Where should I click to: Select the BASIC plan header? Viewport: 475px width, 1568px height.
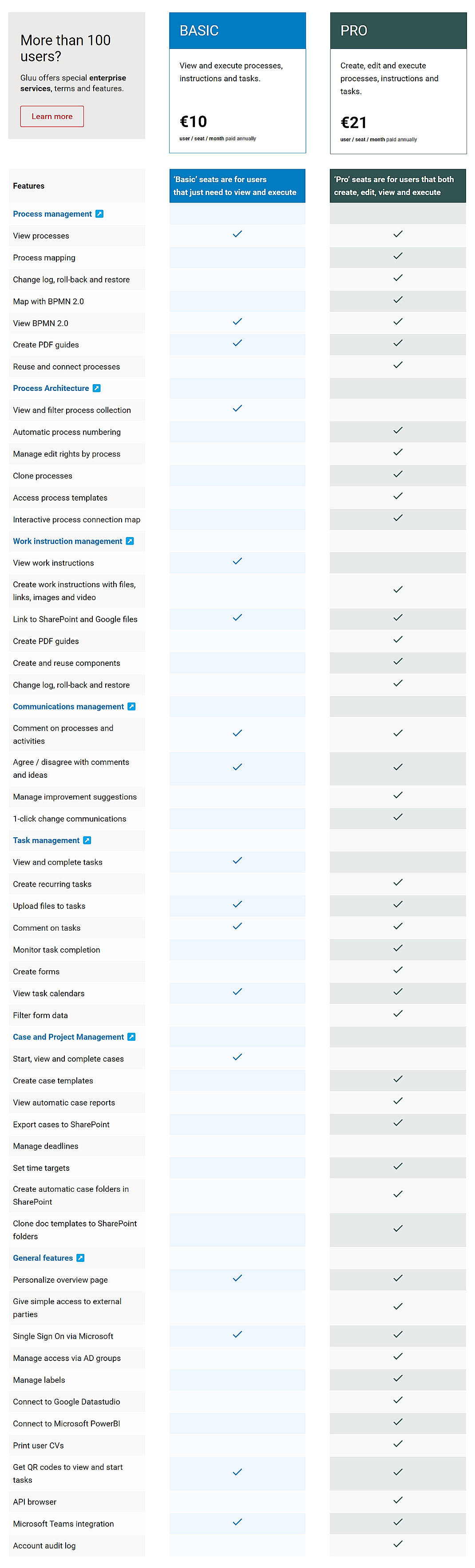pyautogui.click(x=237, y=30)
